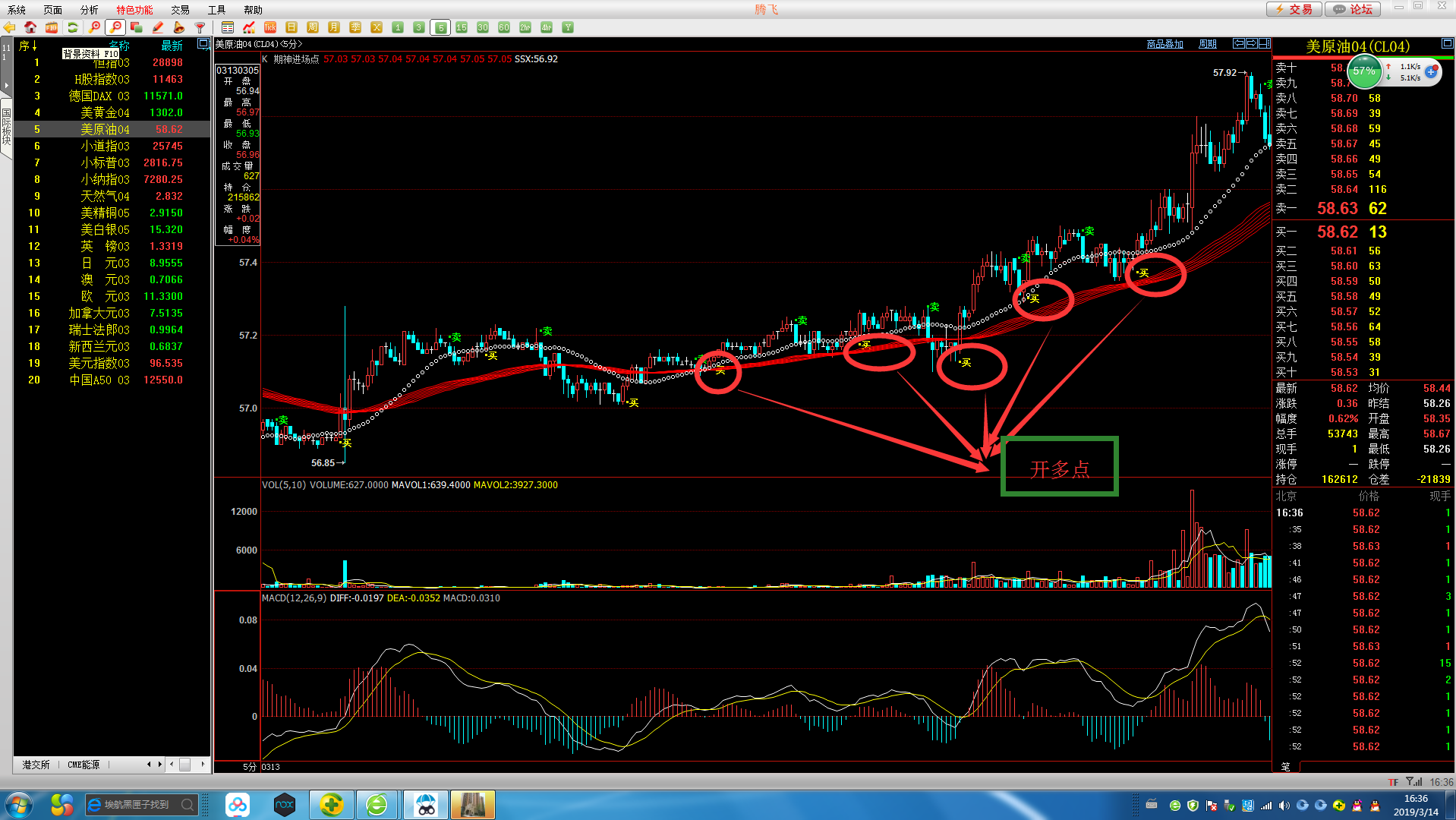
Task: Open the 帮助 menu
Action: point(254,10)
